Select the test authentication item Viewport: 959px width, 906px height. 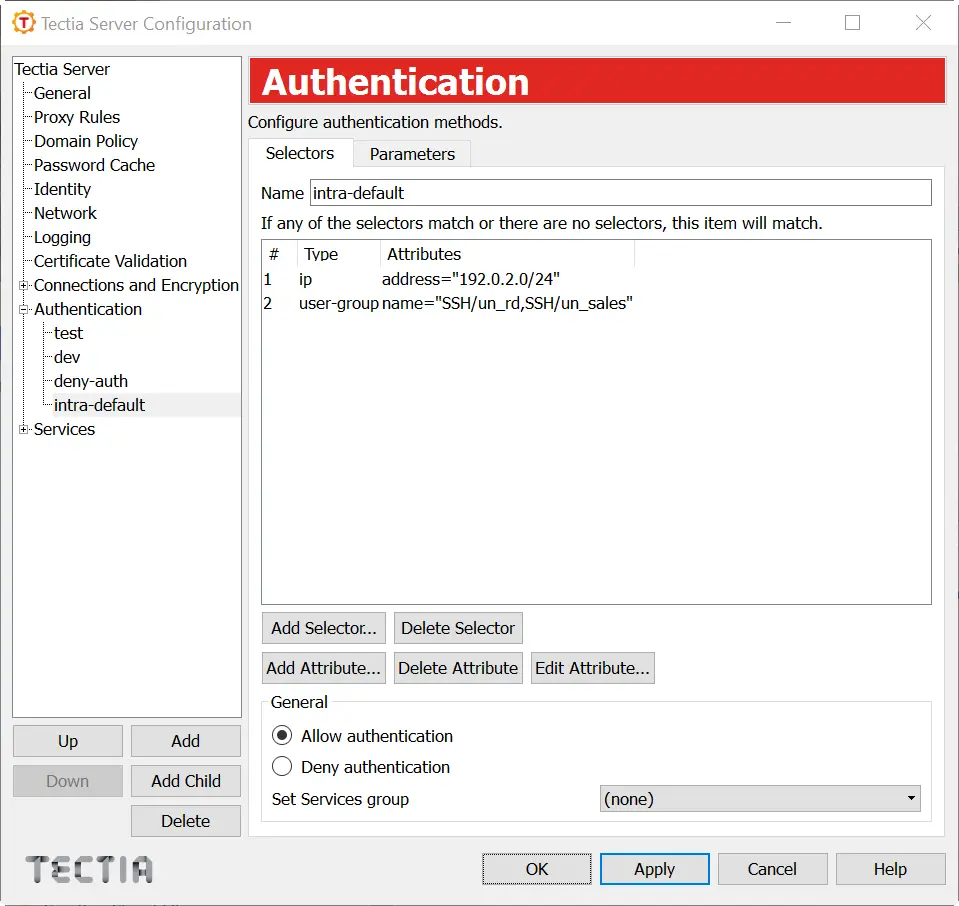click(x=68, y=333)
